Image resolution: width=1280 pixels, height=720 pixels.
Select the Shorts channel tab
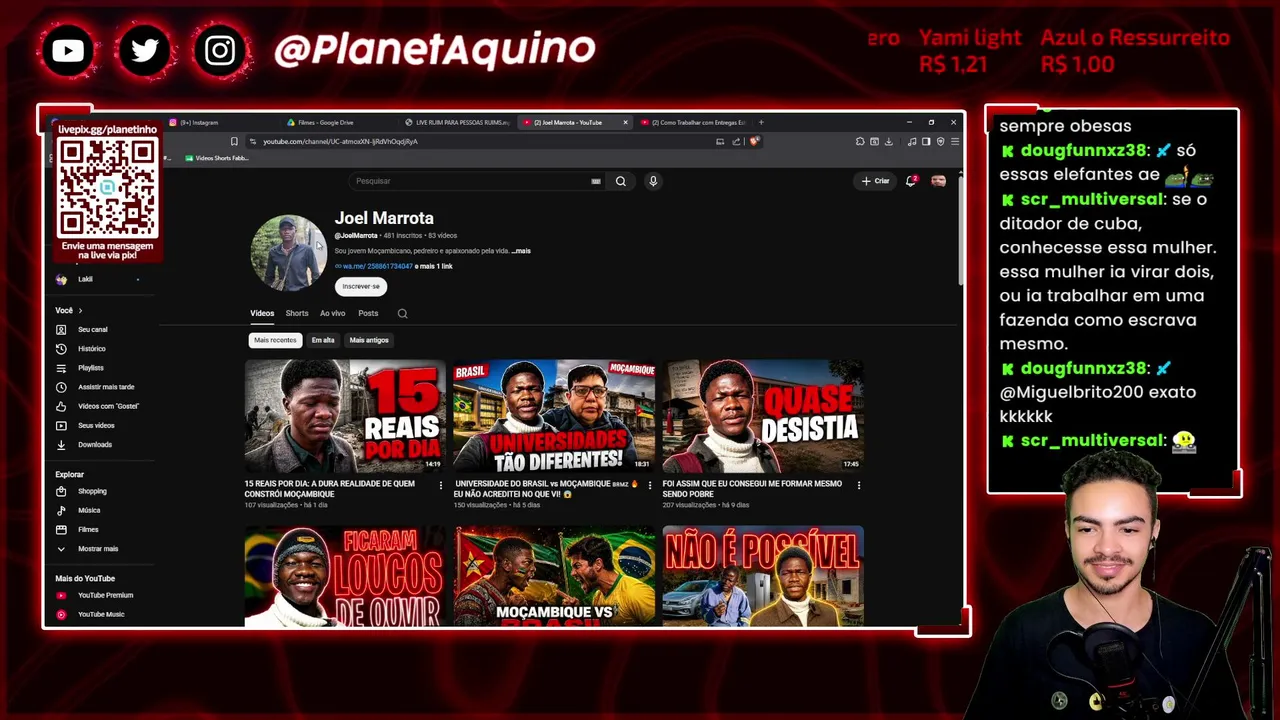pos(297,313)
